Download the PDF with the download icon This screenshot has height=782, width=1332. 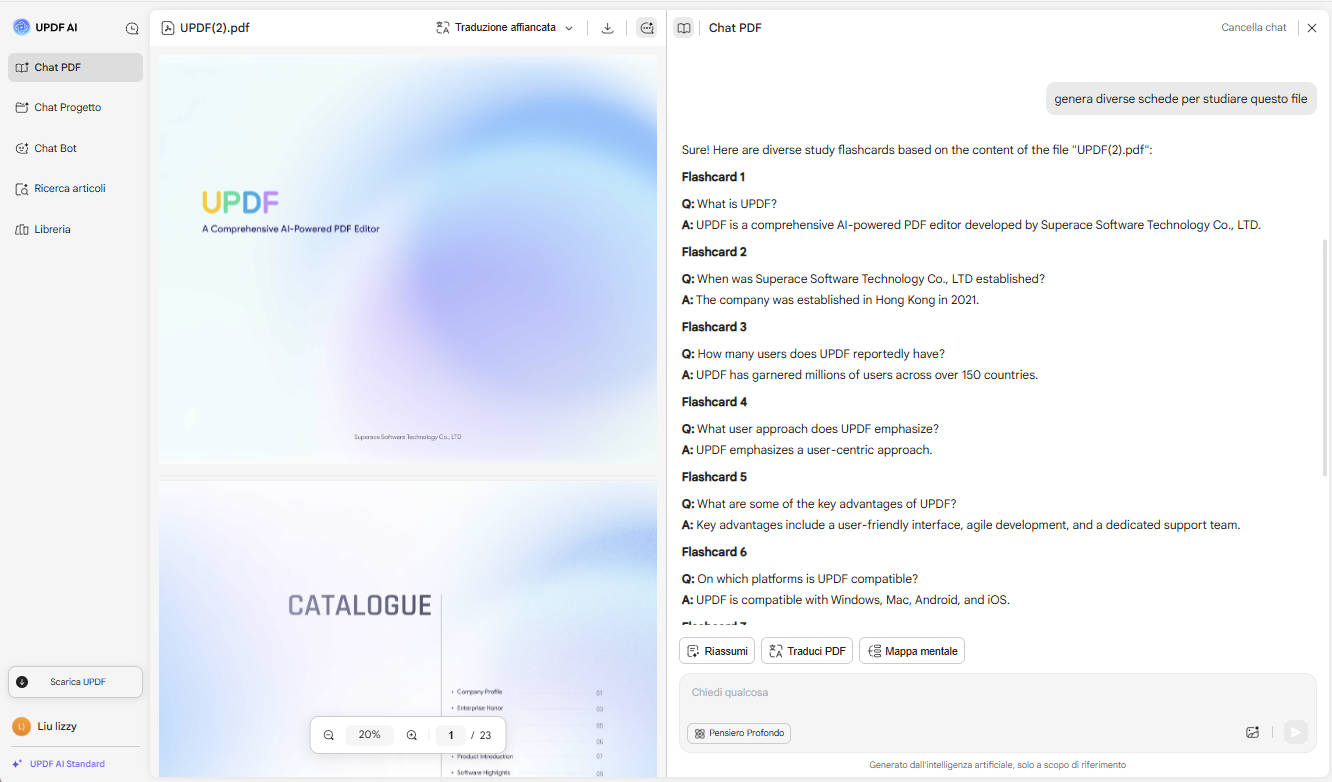click(x=607, y=28)
